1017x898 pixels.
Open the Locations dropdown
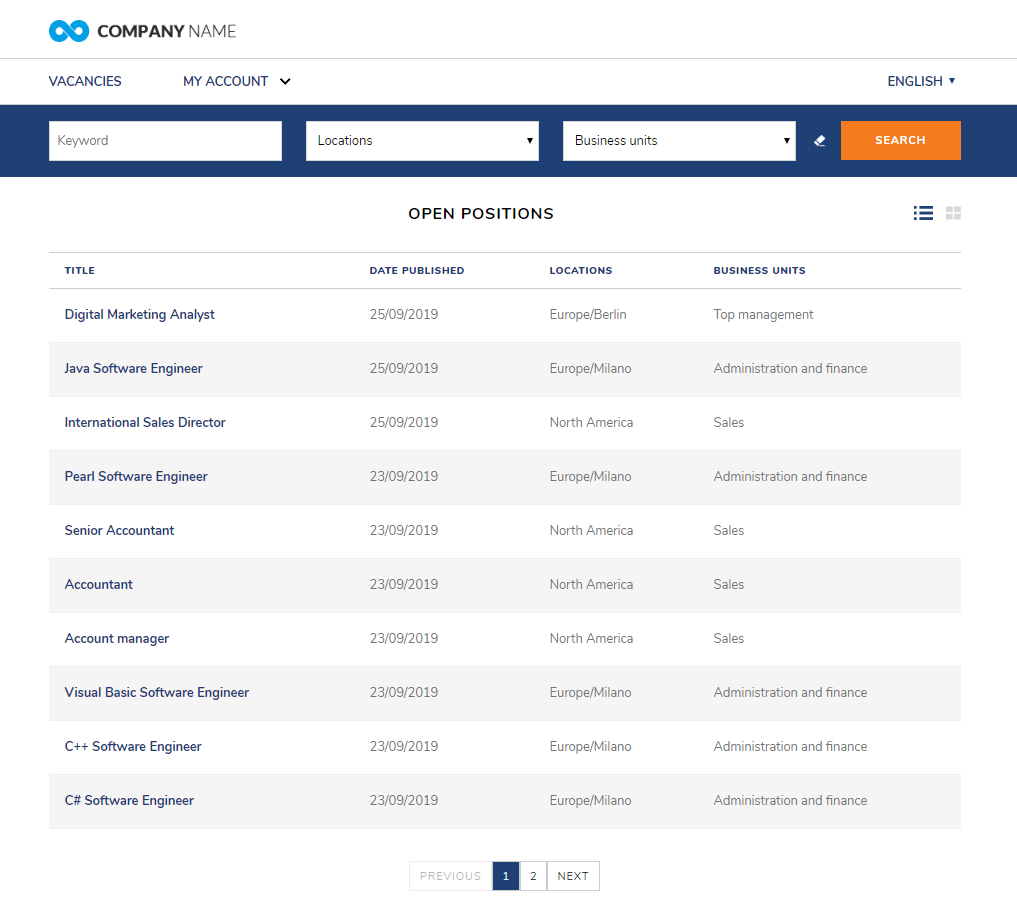point(421,140)
